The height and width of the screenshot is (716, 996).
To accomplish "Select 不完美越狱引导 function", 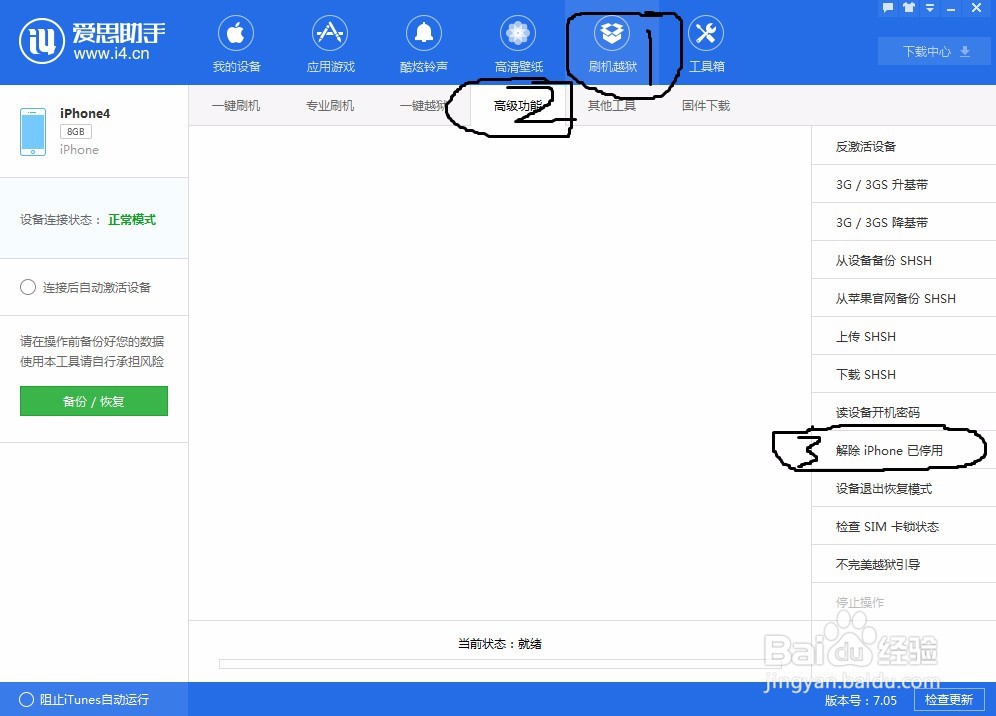I will [903, 564].
